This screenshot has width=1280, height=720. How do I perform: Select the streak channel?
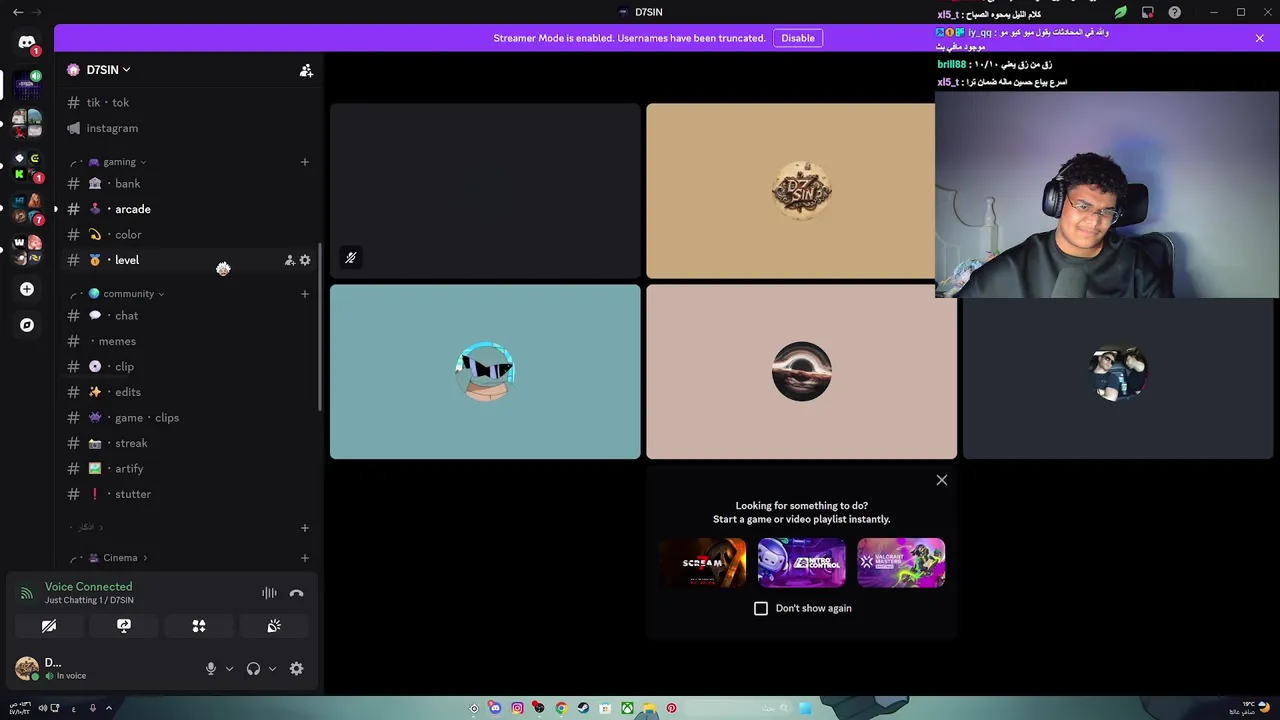[187, 443]
